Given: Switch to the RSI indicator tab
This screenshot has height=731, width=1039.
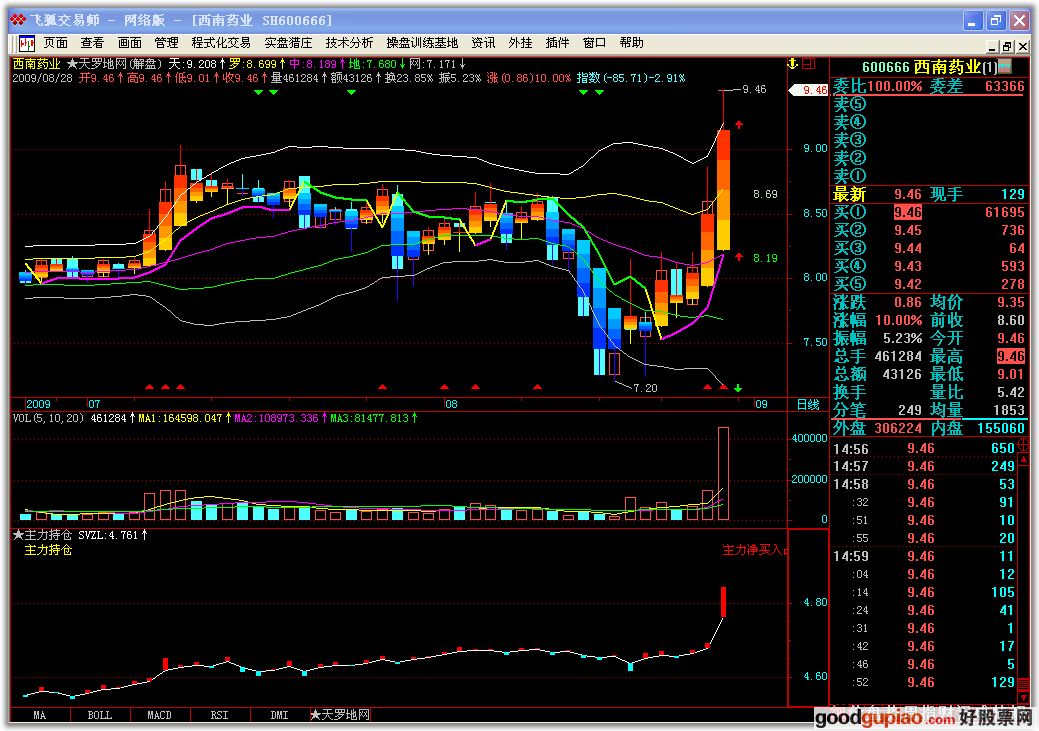Looking at the screenshot, I should click(x=219, y=715).
